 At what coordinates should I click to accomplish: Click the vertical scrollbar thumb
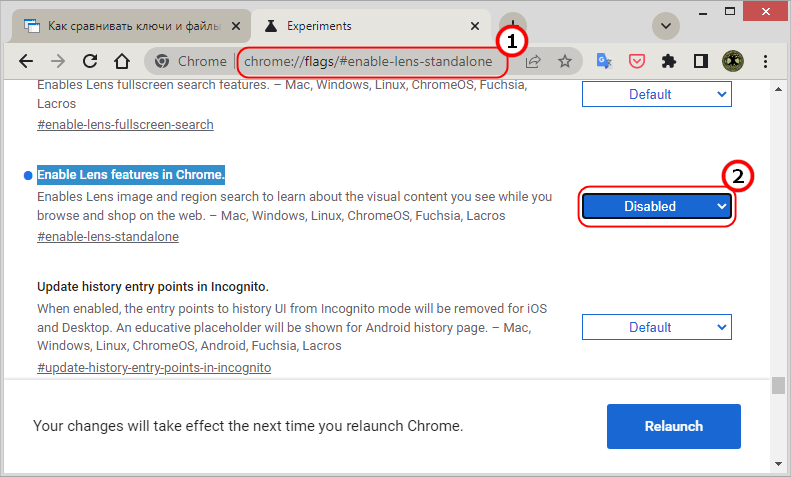[778, 385]
